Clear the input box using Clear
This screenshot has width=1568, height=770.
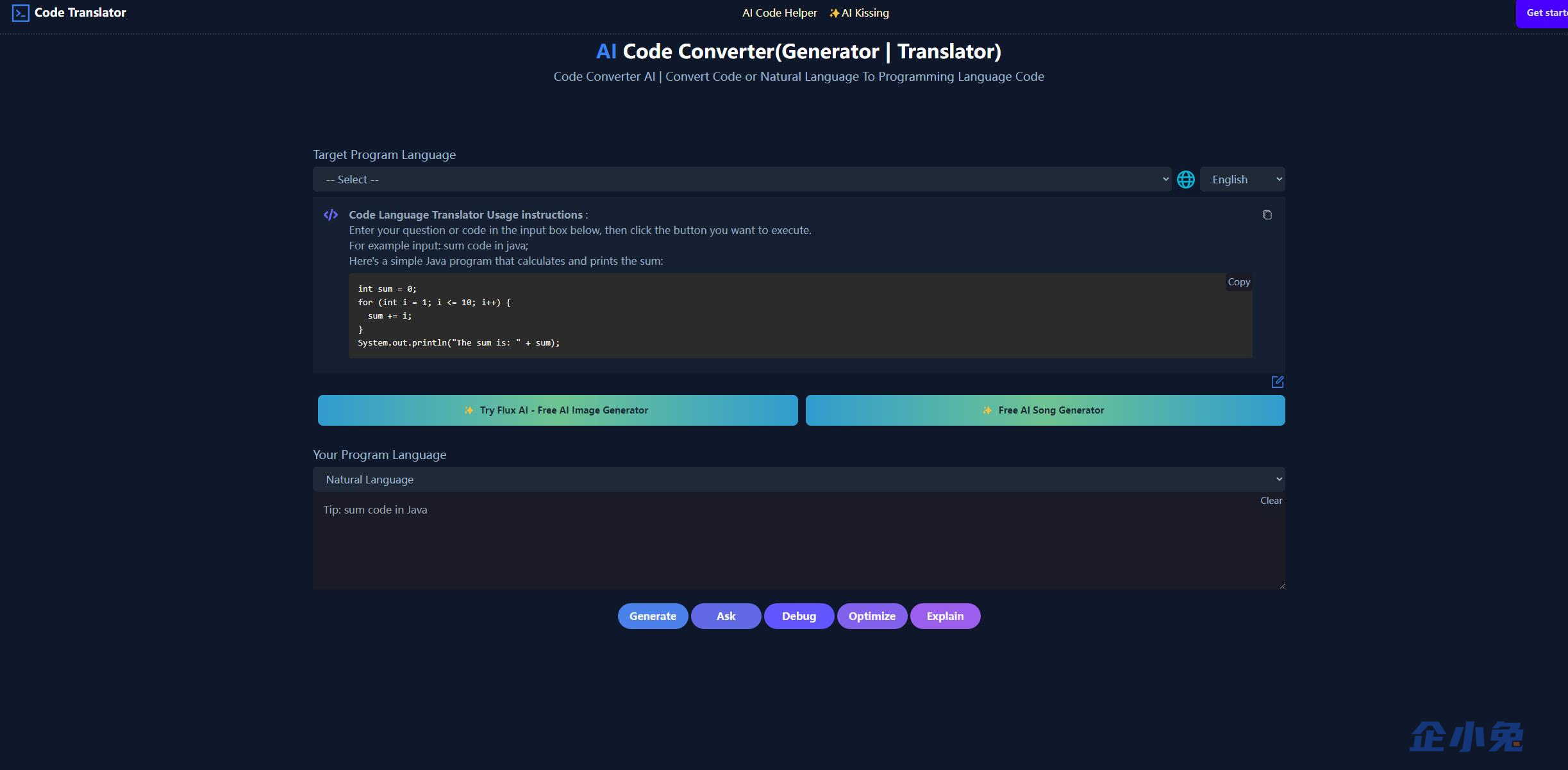(x=1271, y=500)
